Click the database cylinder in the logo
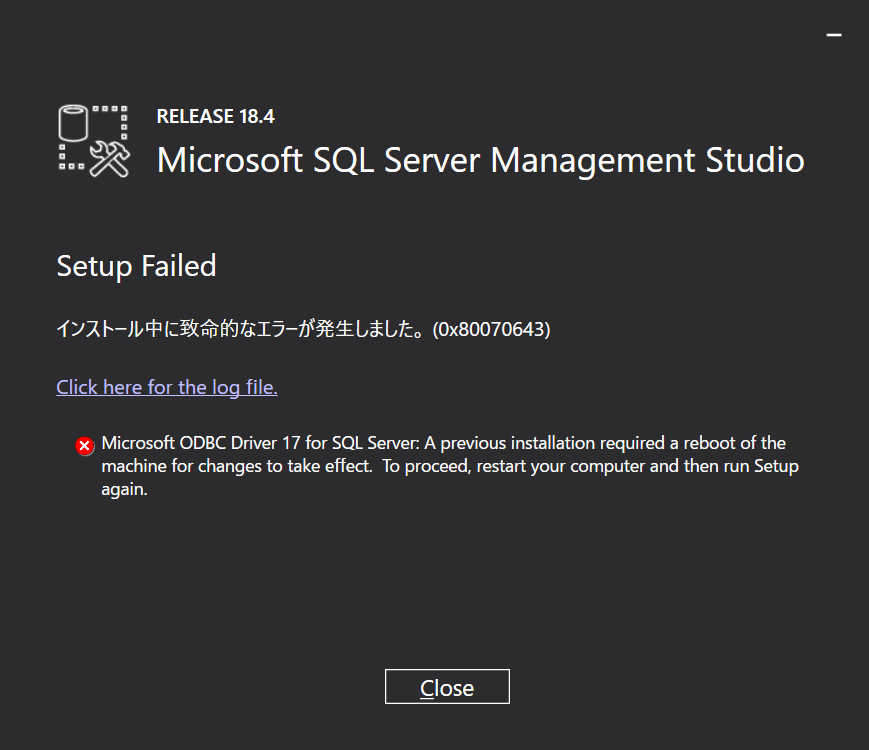The height and width of the screenshot is (750, 869). coord(75,124)
